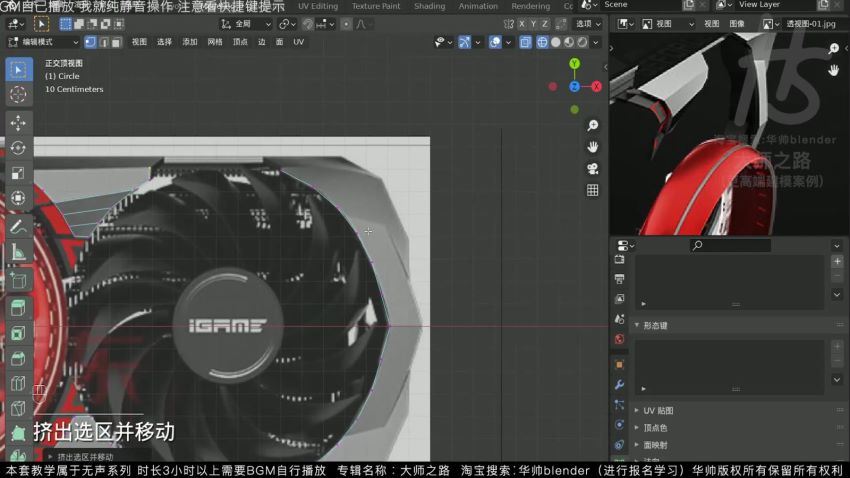The image size is (850, 478).
Task: Pick the Poly Build tool
Action: (x=18, y=433)
